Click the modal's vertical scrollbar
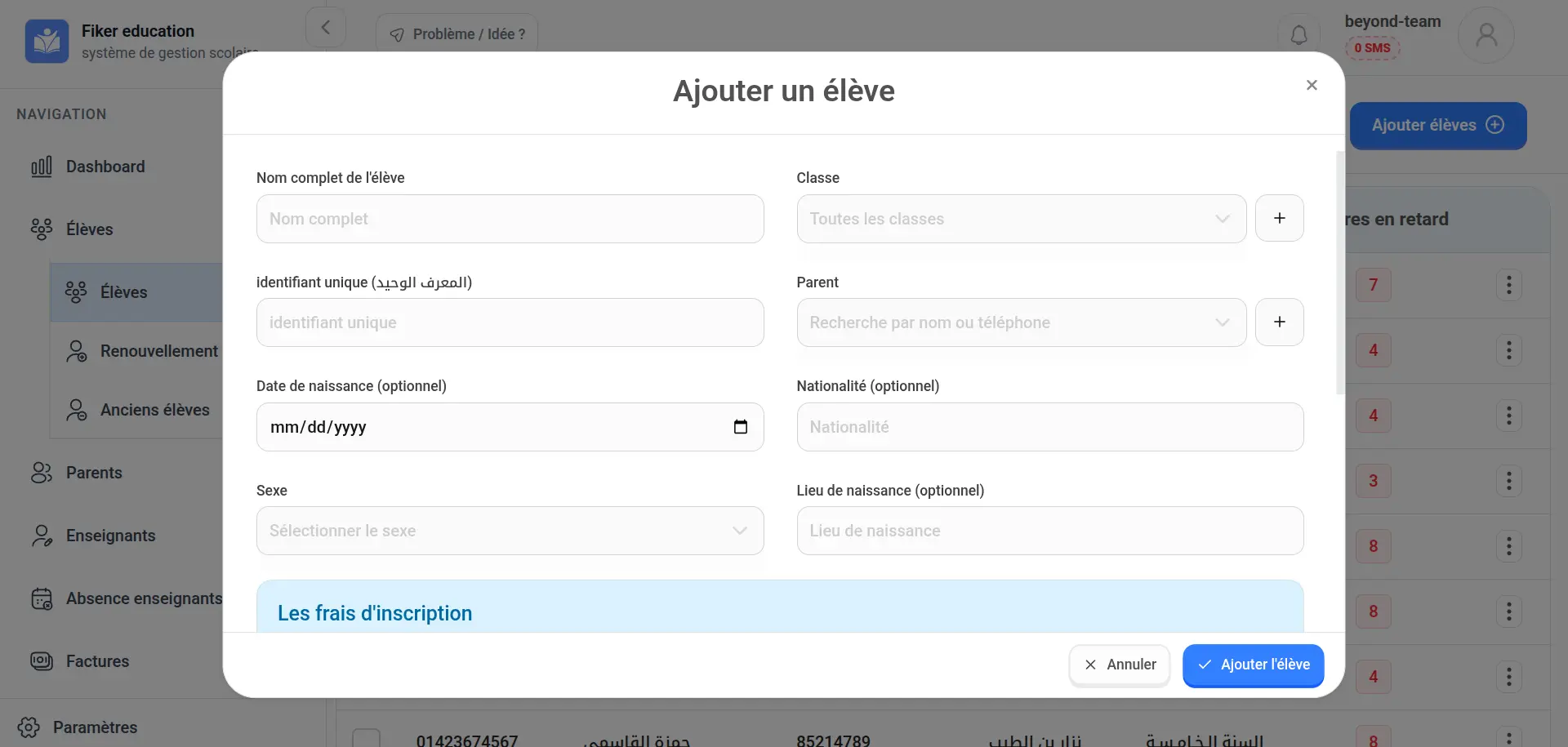This screenshot has width=1568, height=747. click(x=1339, y=273)
